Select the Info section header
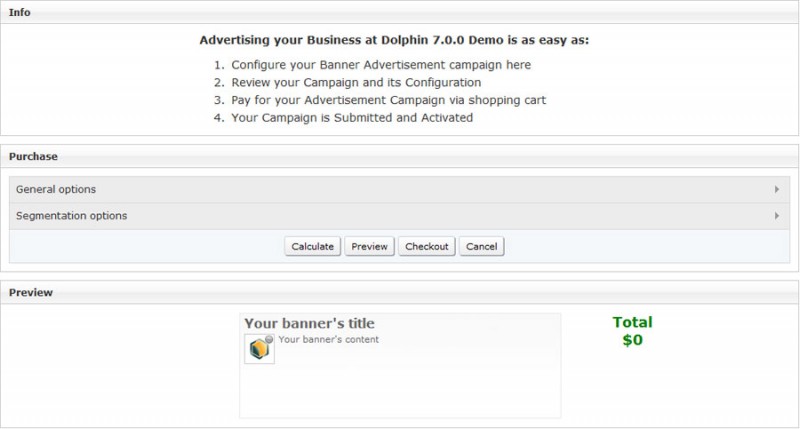This screenshot has height=429, width=800. coord(19,12)
